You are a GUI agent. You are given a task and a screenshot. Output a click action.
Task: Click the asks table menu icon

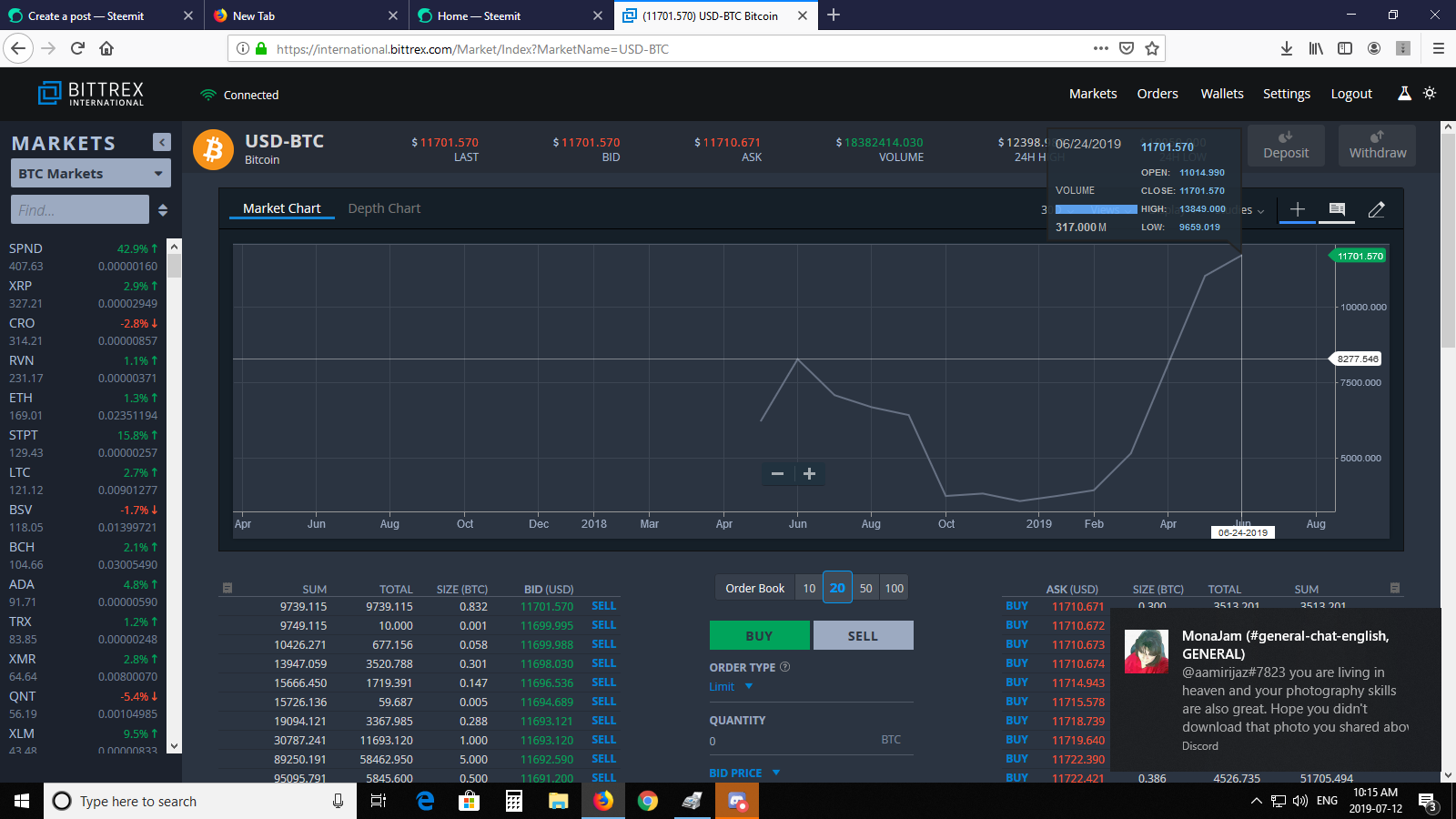coord(1395,588)
